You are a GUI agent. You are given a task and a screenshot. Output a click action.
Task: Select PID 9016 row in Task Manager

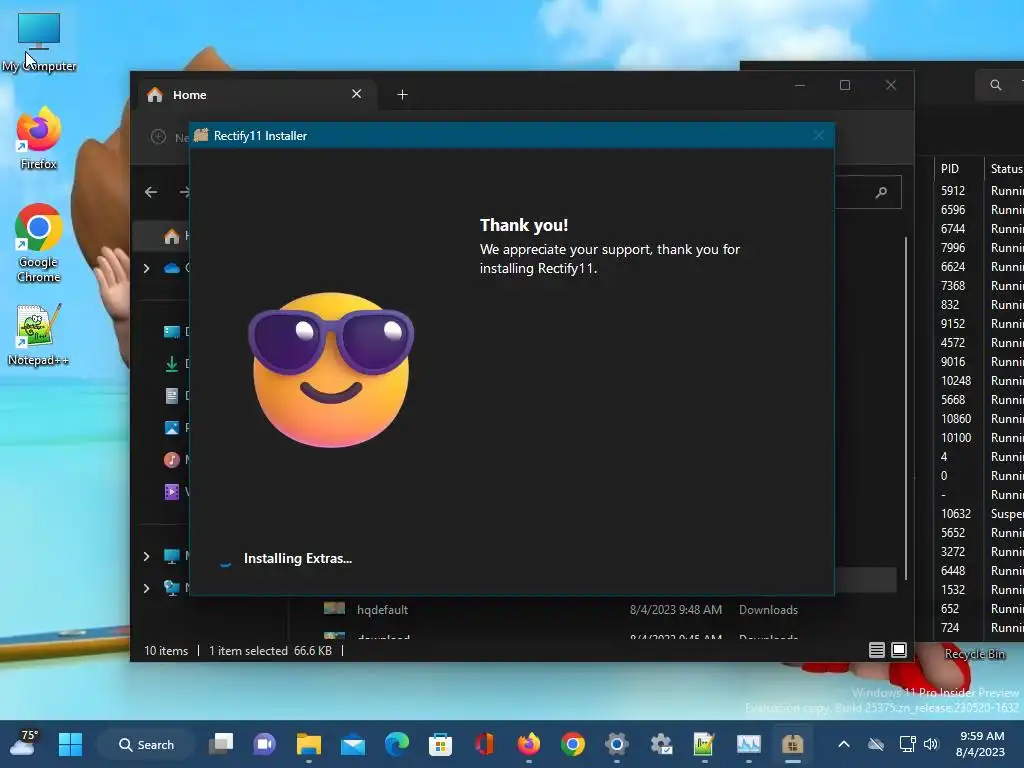tap(980, 362)
